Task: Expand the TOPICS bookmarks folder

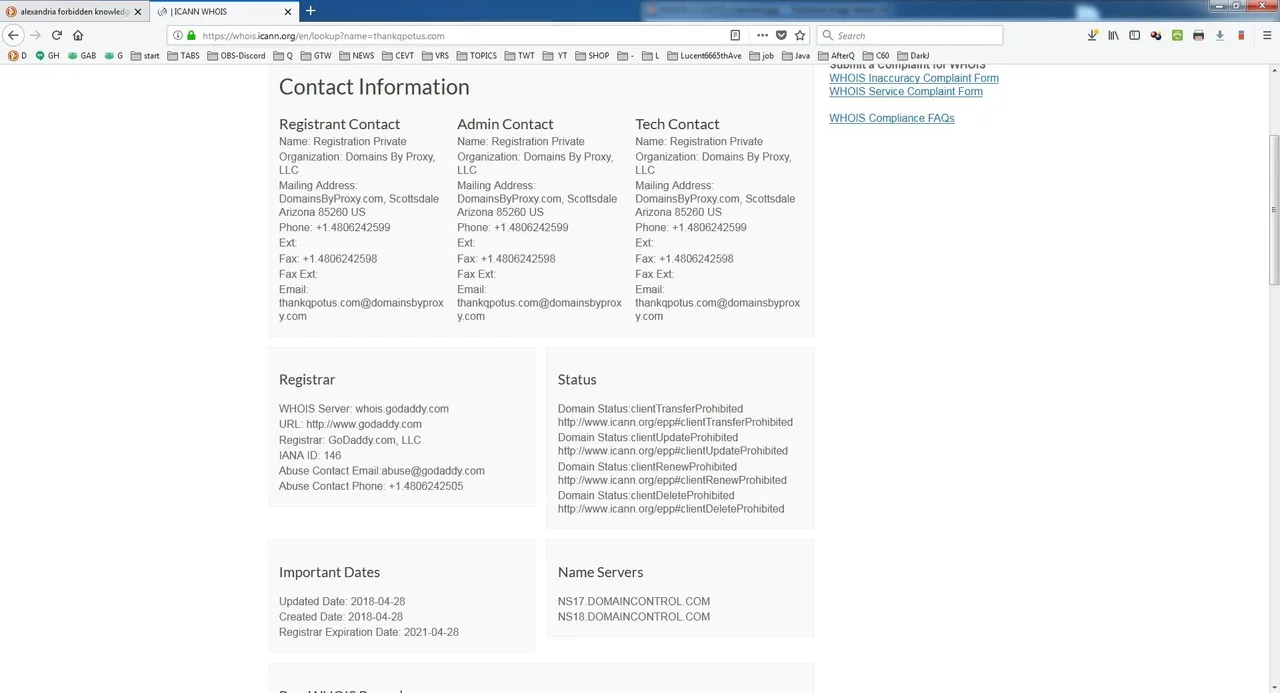Action: pyautogui.click(x=476, y=56)
